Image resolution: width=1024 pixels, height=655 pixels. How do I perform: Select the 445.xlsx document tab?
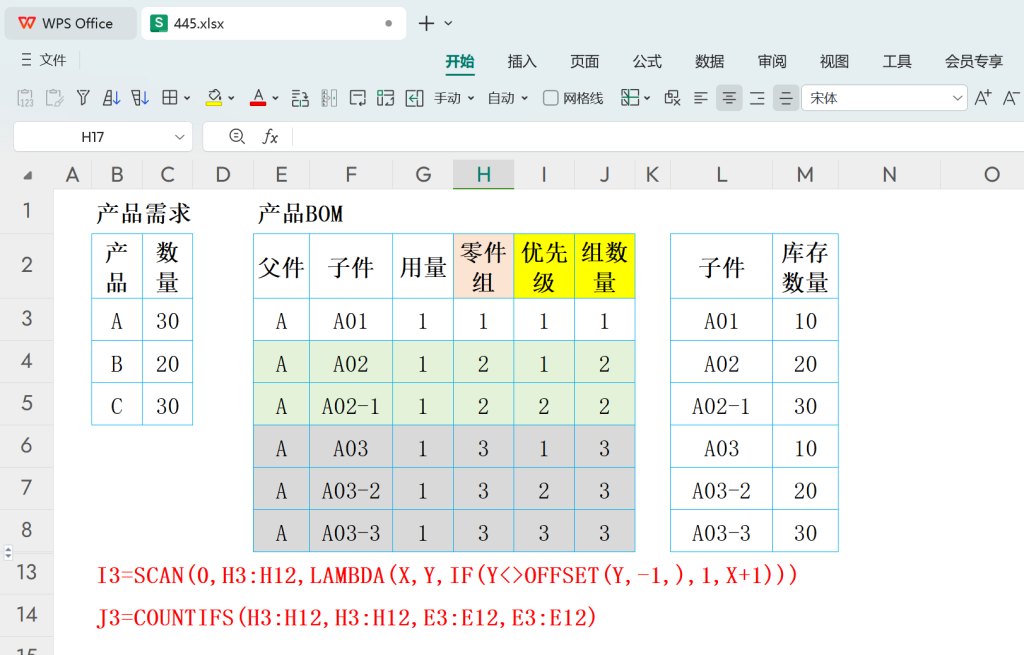tap(274, 24)
